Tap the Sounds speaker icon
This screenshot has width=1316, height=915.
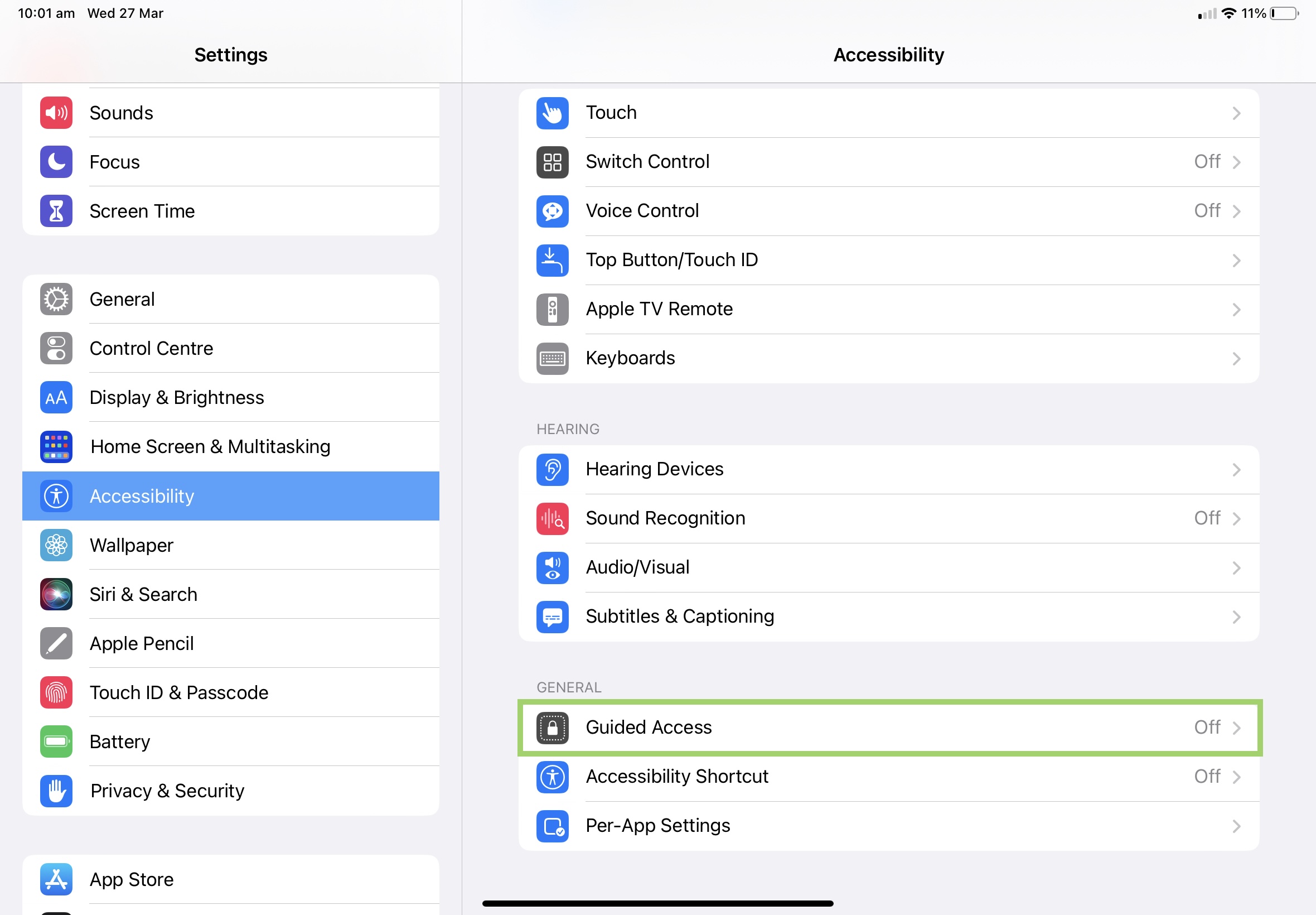pos(56,113)
